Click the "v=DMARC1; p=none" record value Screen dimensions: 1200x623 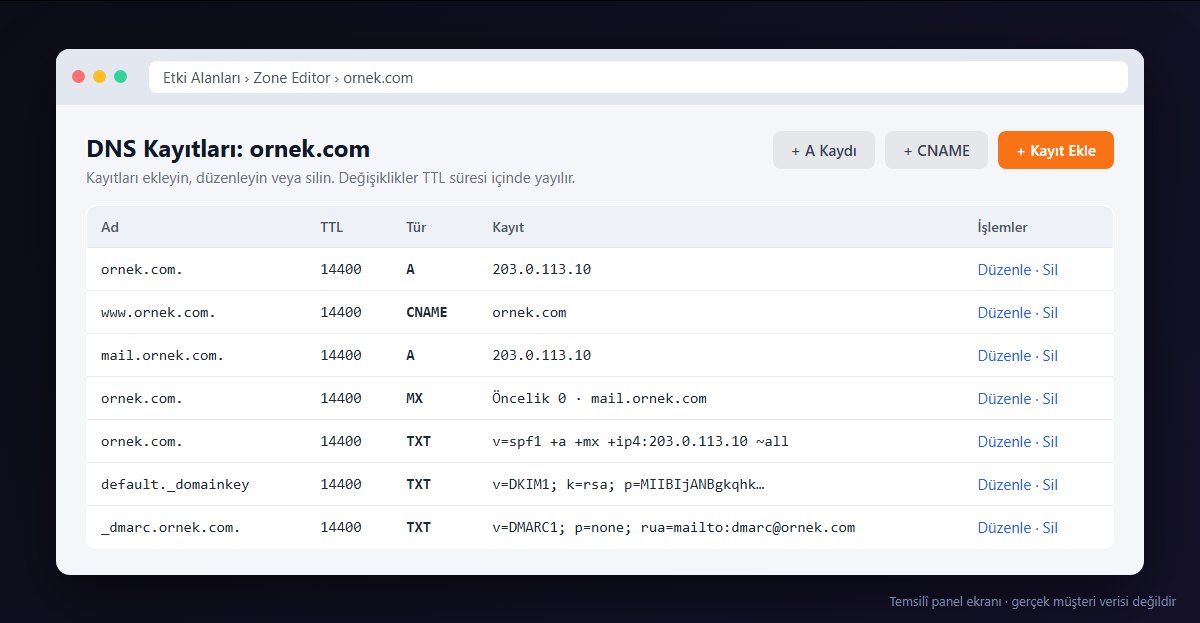(x=674, y=528)
